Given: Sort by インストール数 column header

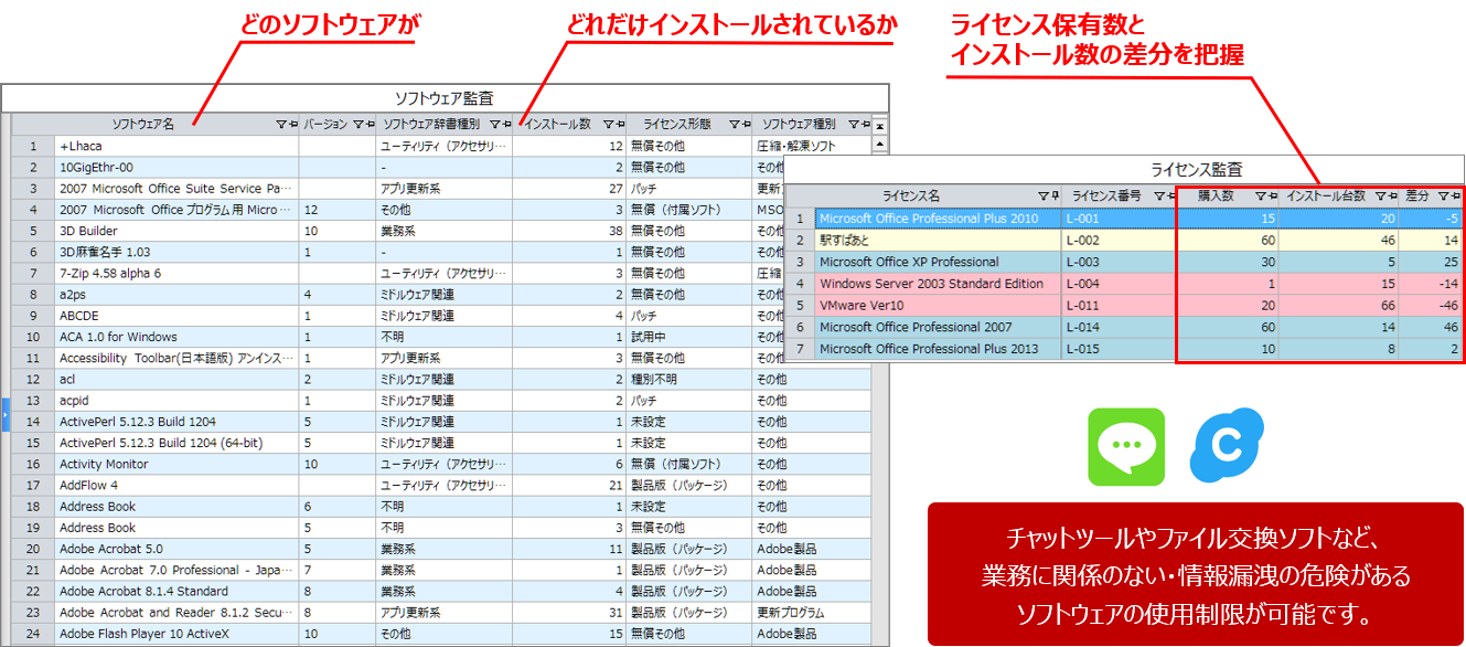Looking at the screenshot, I should [x=557, y=125].
